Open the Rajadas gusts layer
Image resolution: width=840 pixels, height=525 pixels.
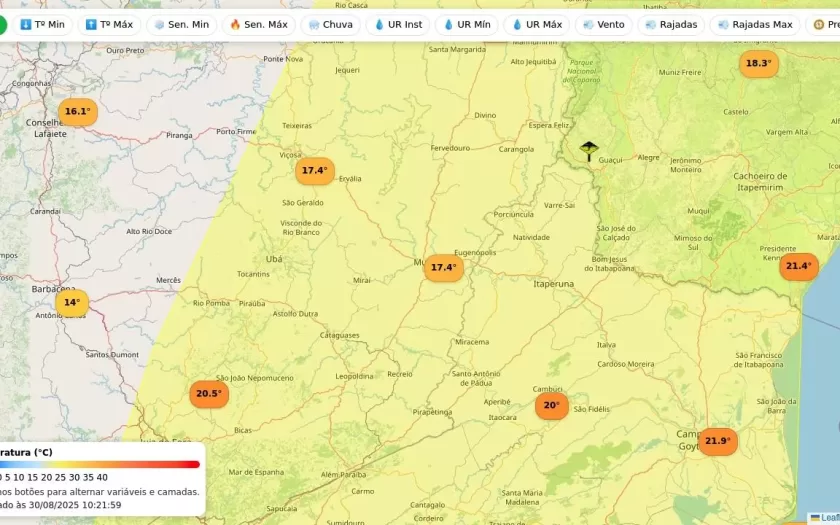pyautogui.click(x=671, y=24)
